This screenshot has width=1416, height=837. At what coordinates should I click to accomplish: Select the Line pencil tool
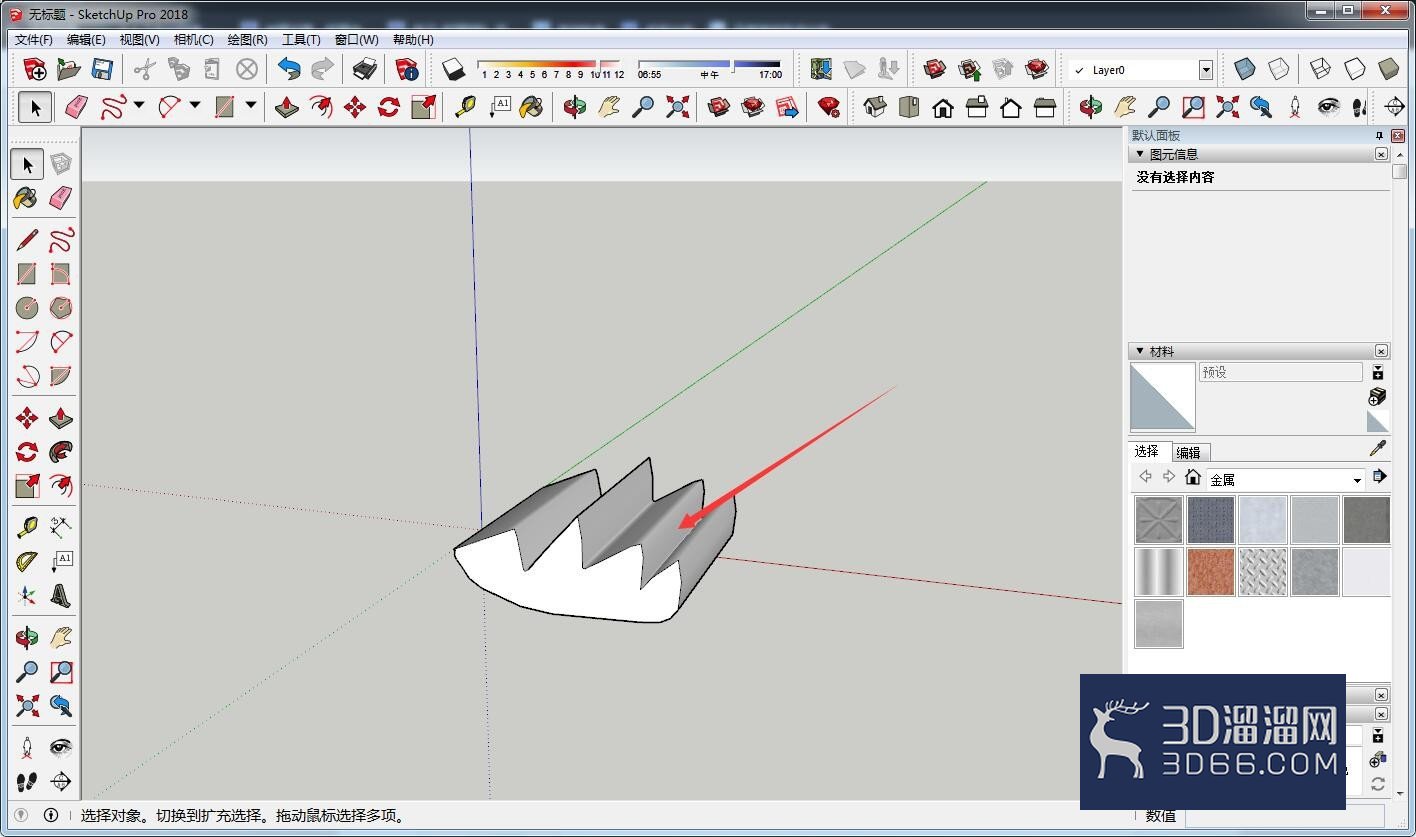27,240
